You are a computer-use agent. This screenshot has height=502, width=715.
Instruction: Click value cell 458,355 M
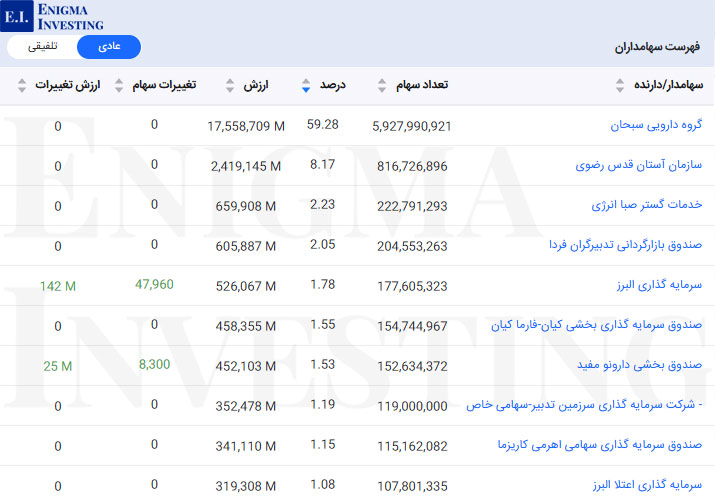point(246,326)
